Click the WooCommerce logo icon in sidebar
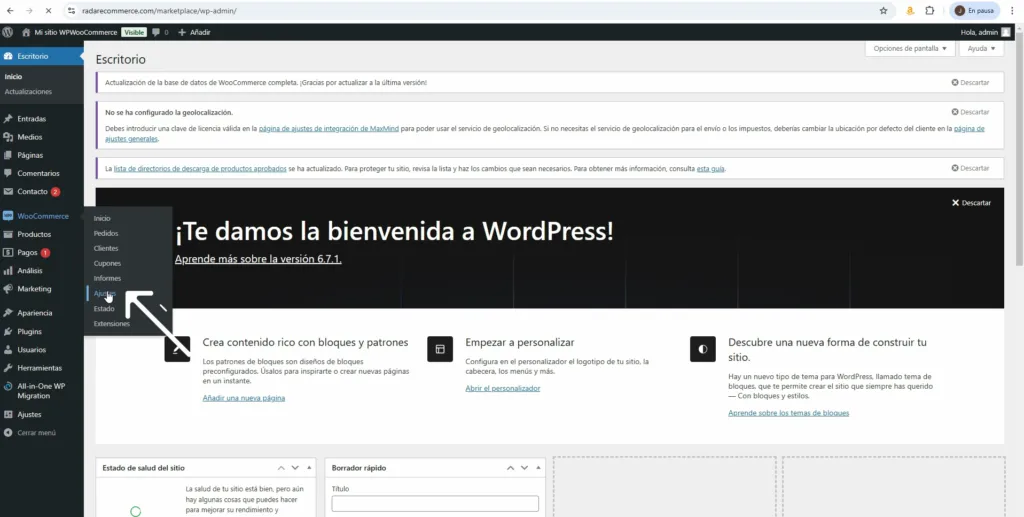The width and height of the screenshot is (1024, 517). tap(8, 216)
